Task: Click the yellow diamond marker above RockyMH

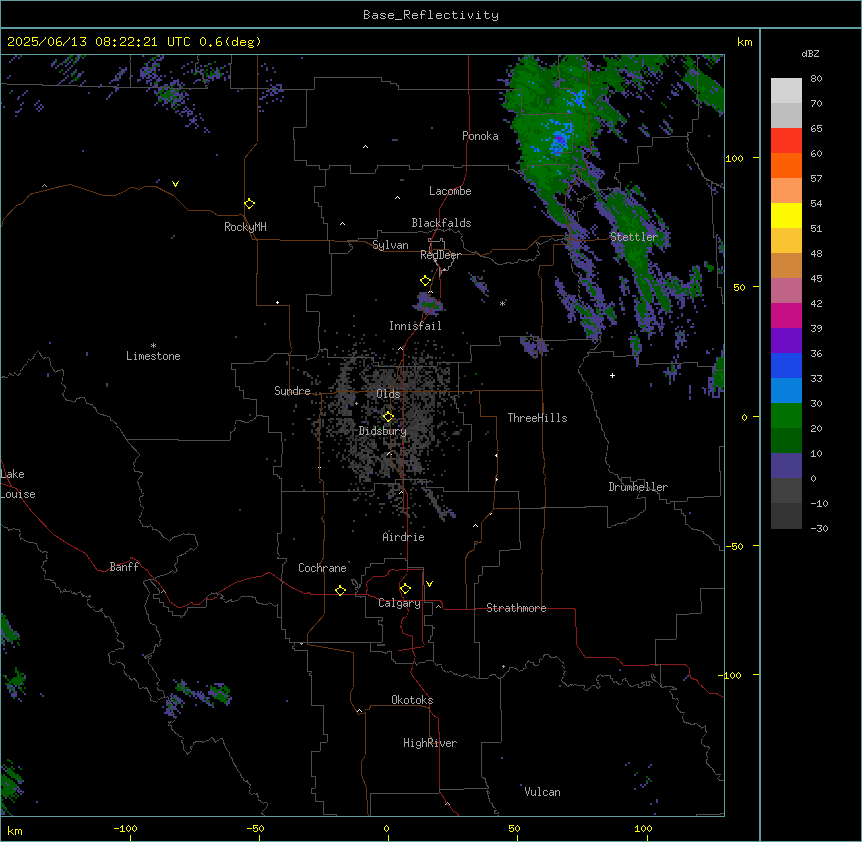Action: 249,203
